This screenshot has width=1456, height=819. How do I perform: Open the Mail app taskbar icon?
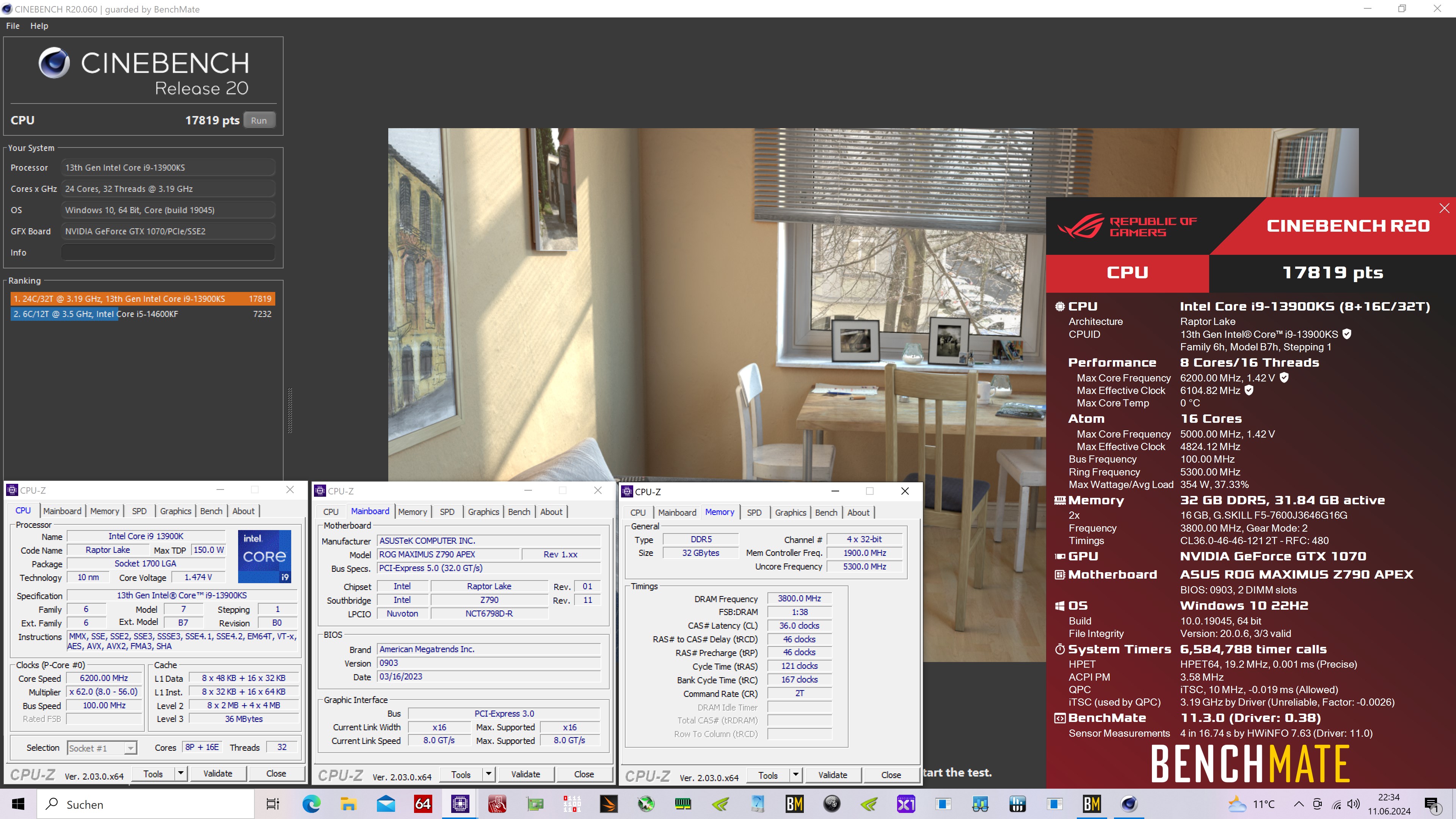(386, 804)
